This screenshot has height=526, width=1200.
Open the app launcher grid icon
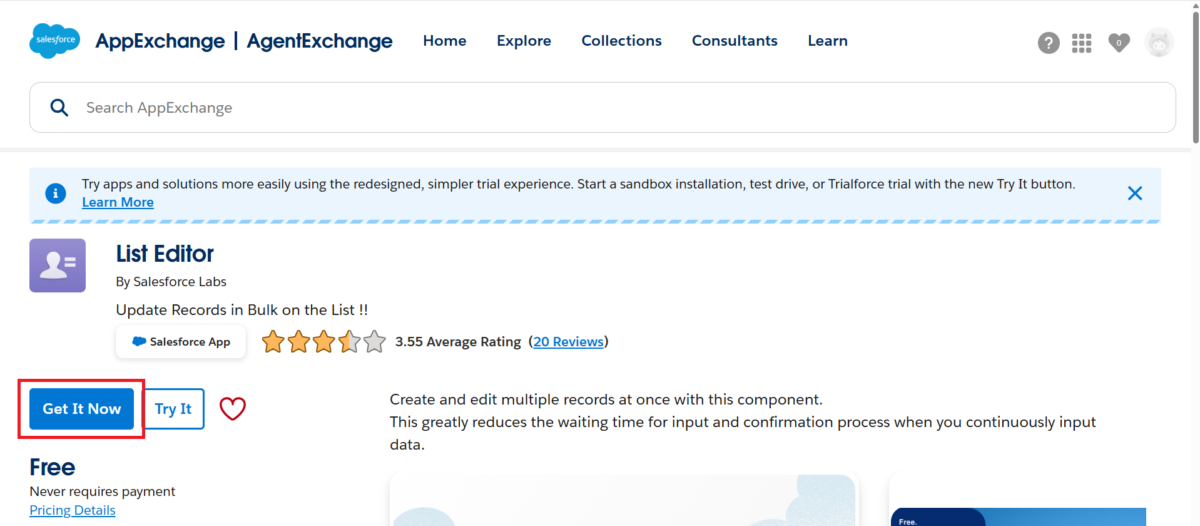point(1081,43)
